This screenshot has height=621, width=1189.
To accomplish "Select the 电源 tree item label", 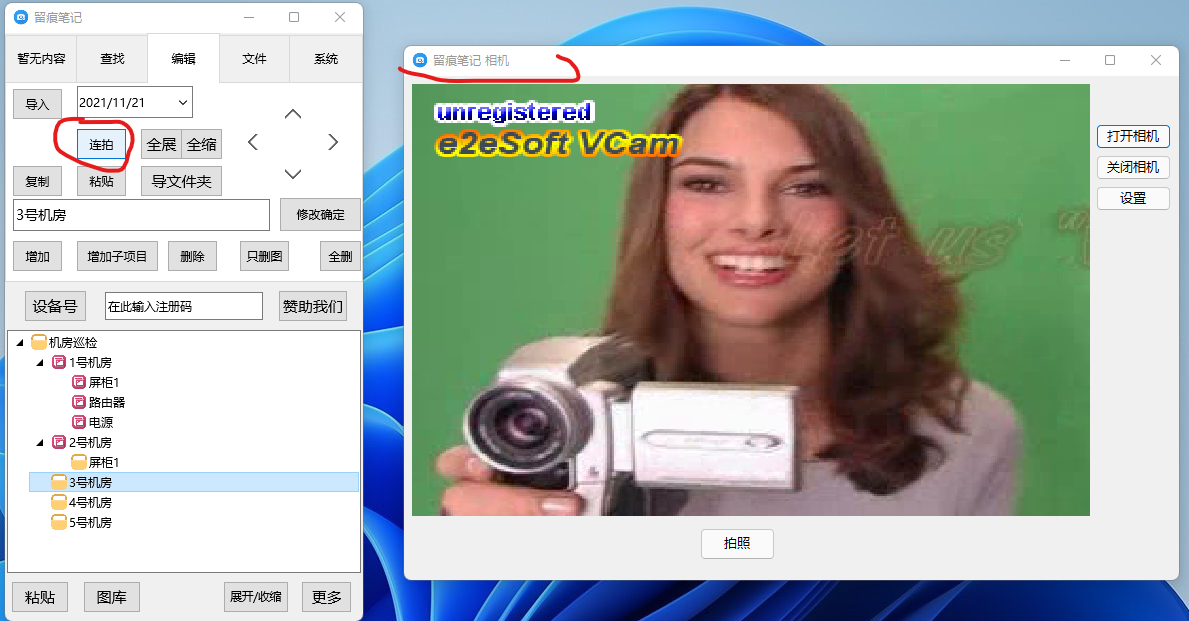I will (x=101, y=422).
